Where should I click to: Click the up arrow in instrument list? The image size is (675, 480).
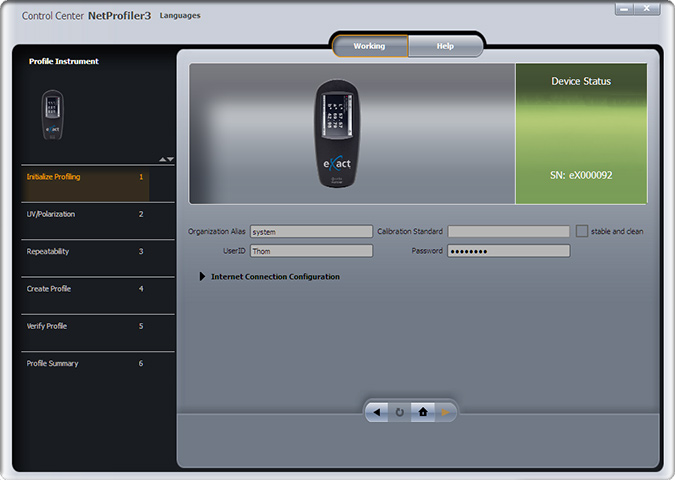[x=162, y=159]
